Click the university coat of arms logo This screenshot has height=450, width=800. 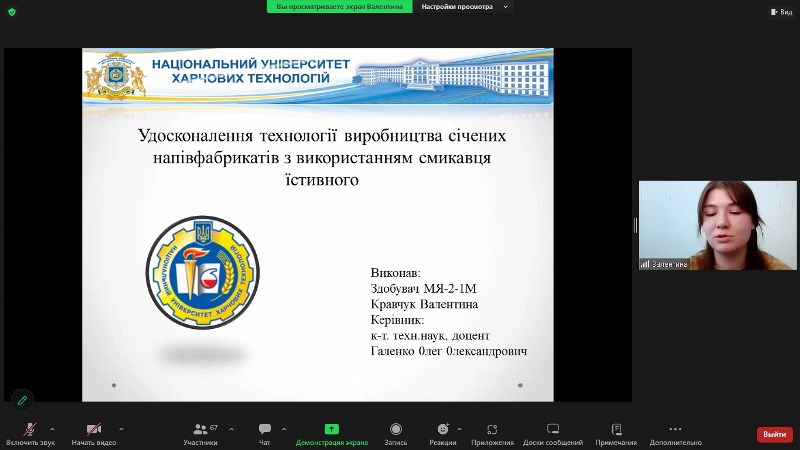click(116, 76)
